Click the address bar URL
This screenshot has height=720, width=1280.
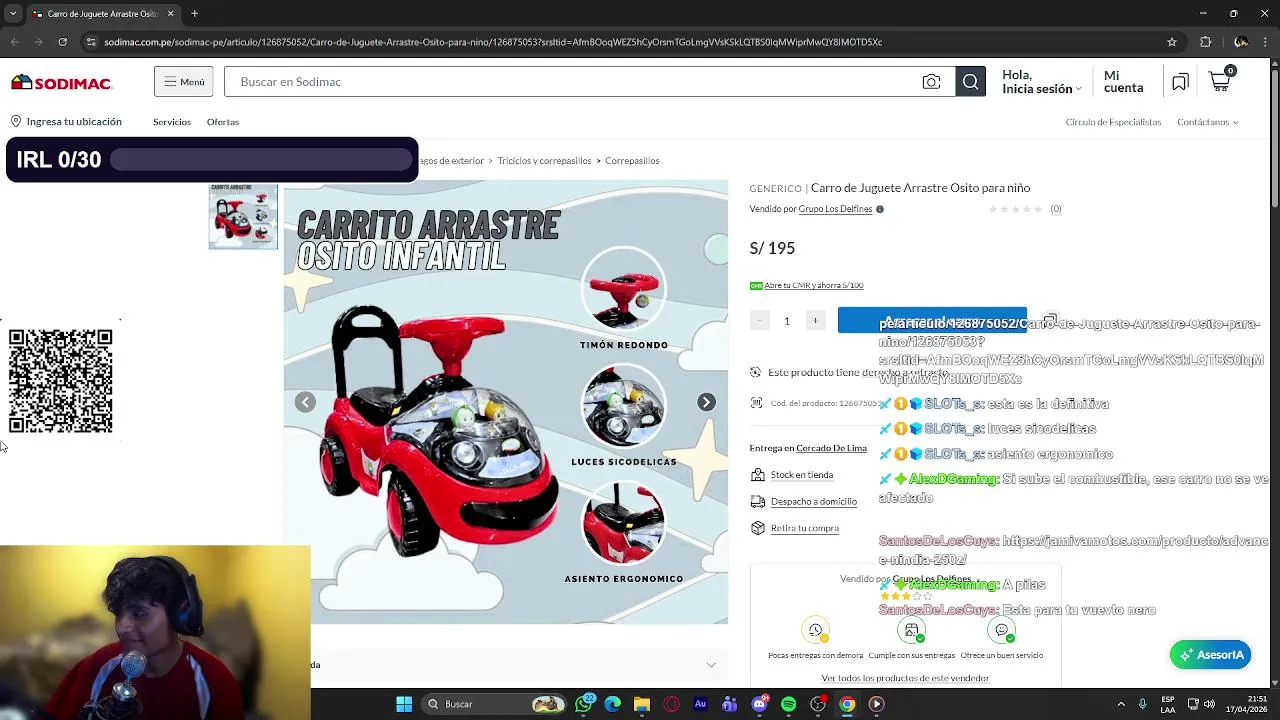(x=493, y=42)
